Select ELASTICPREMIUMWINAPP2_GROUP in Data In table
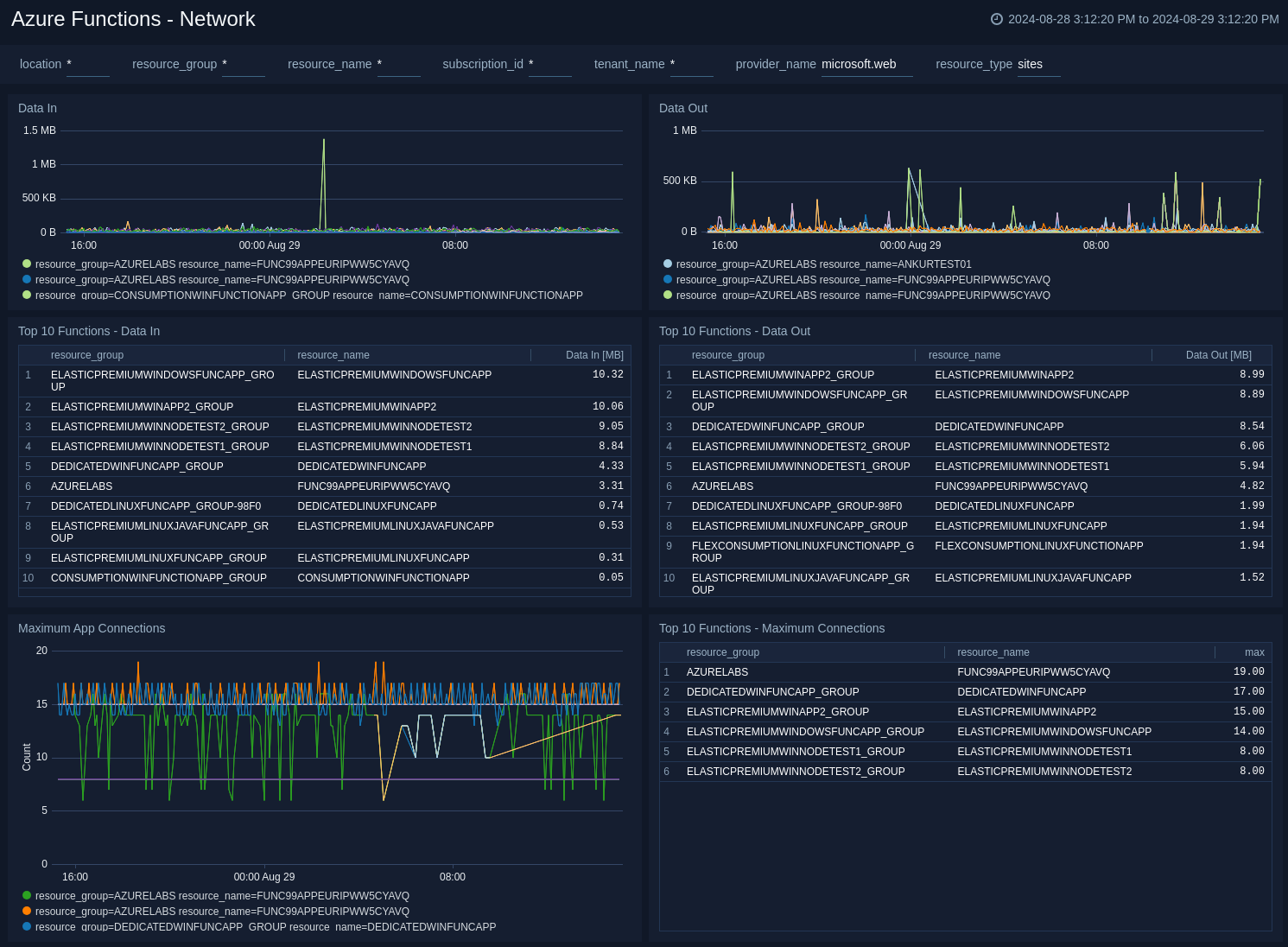The height and width of the screenshot is (947, 1288). pos(142,407)
